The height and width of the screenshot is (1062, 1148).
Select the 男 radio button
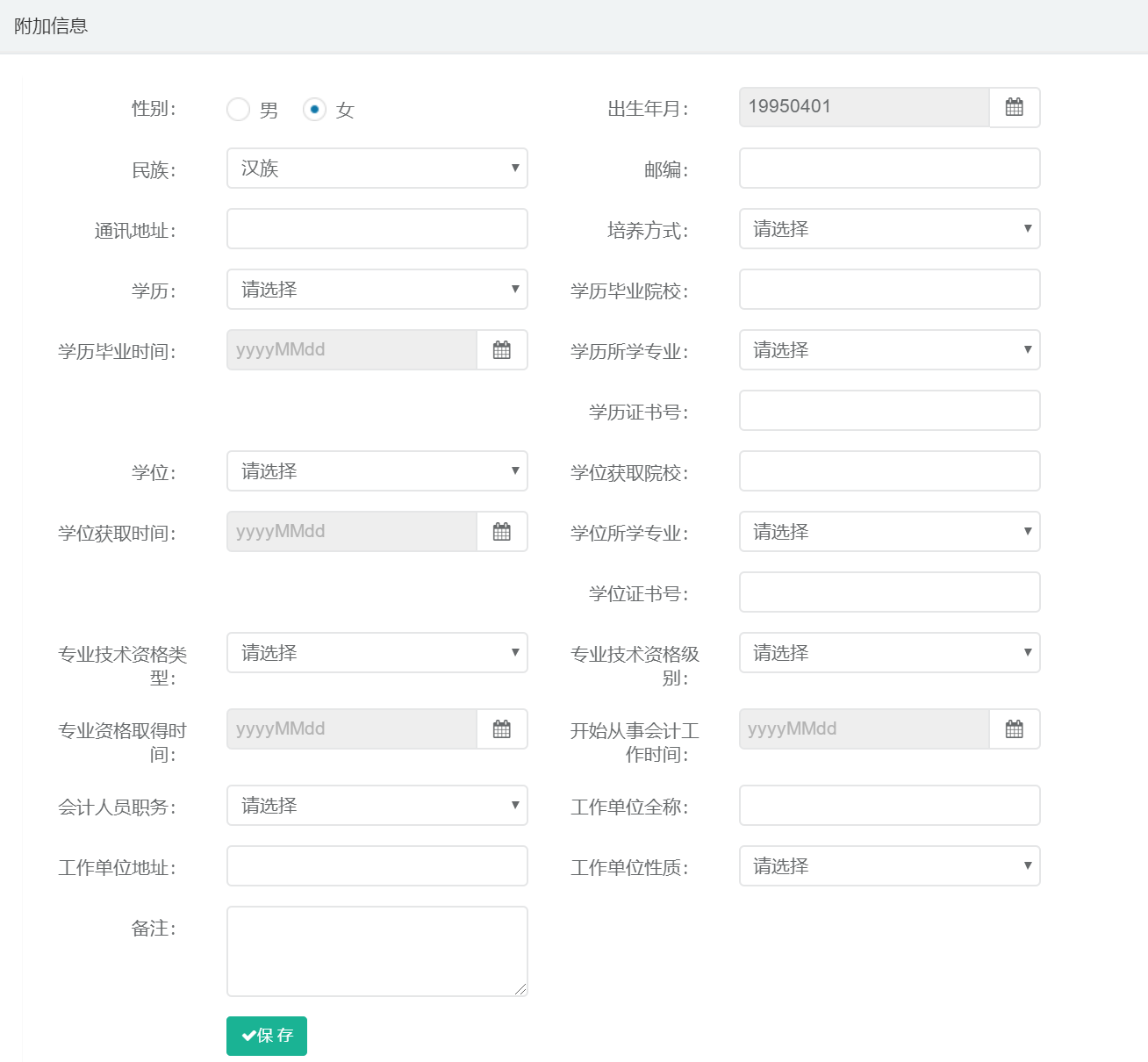[x=239, y=109]
